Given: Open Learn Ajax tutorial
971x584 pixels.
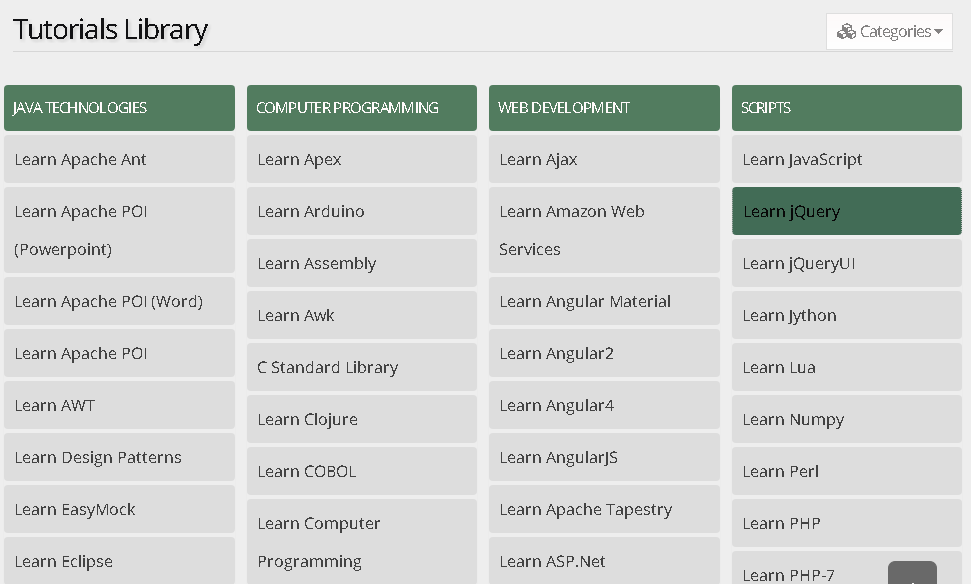Looking at the screenshot, I should coord(604,159).
